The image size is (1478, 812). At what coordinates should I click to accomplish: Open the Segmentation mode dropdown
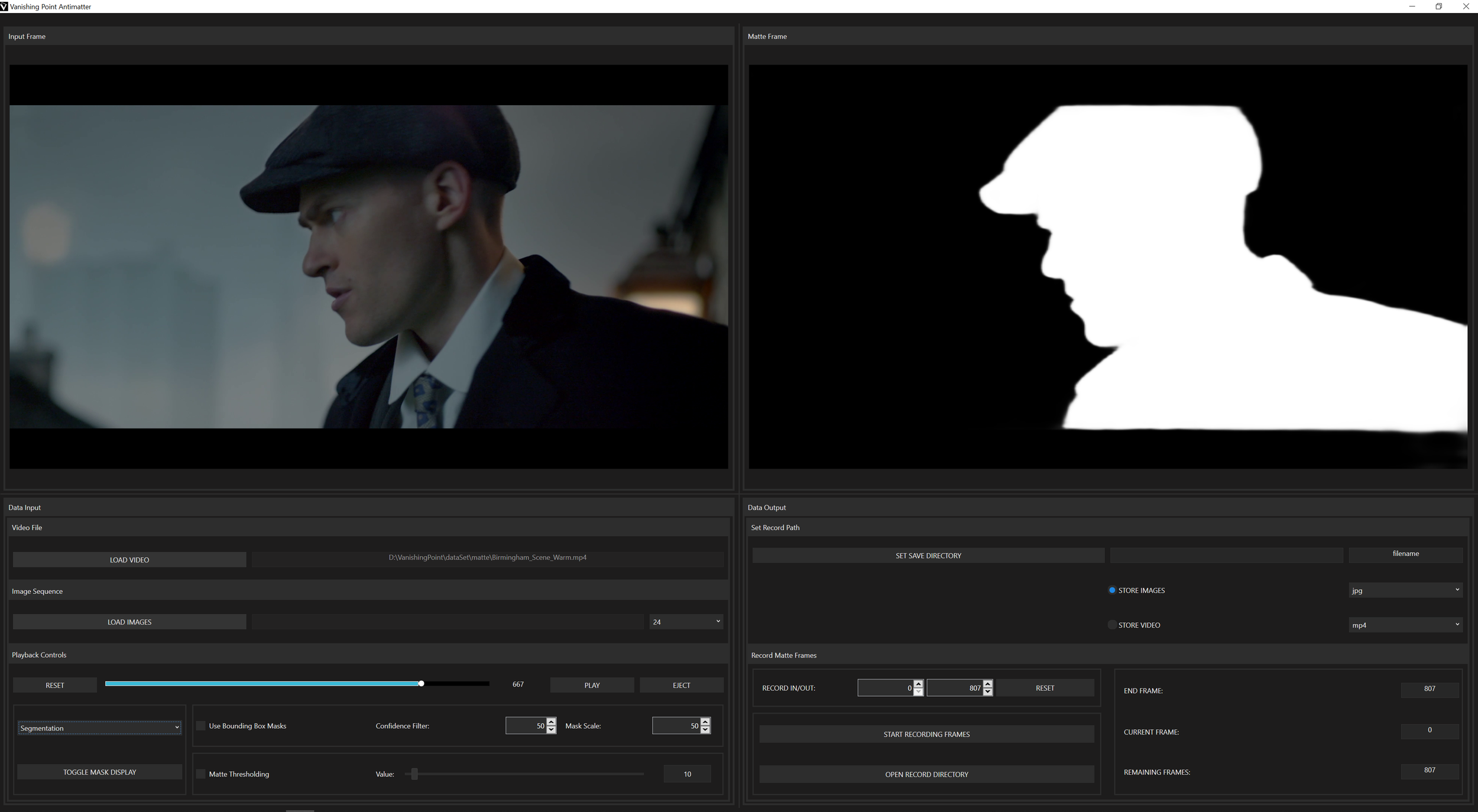pyautogui.click(x=99, y=728)
